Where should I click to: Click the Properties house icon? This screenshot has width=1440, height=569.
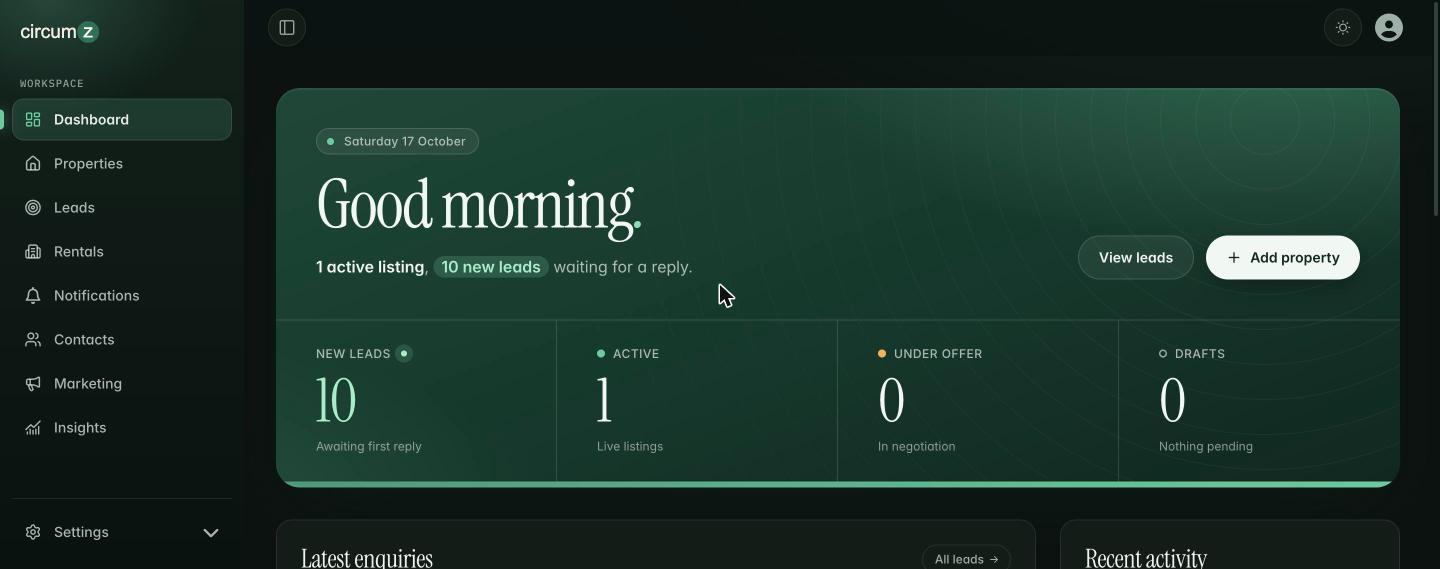pyautogui.click(x=33, y=164)
